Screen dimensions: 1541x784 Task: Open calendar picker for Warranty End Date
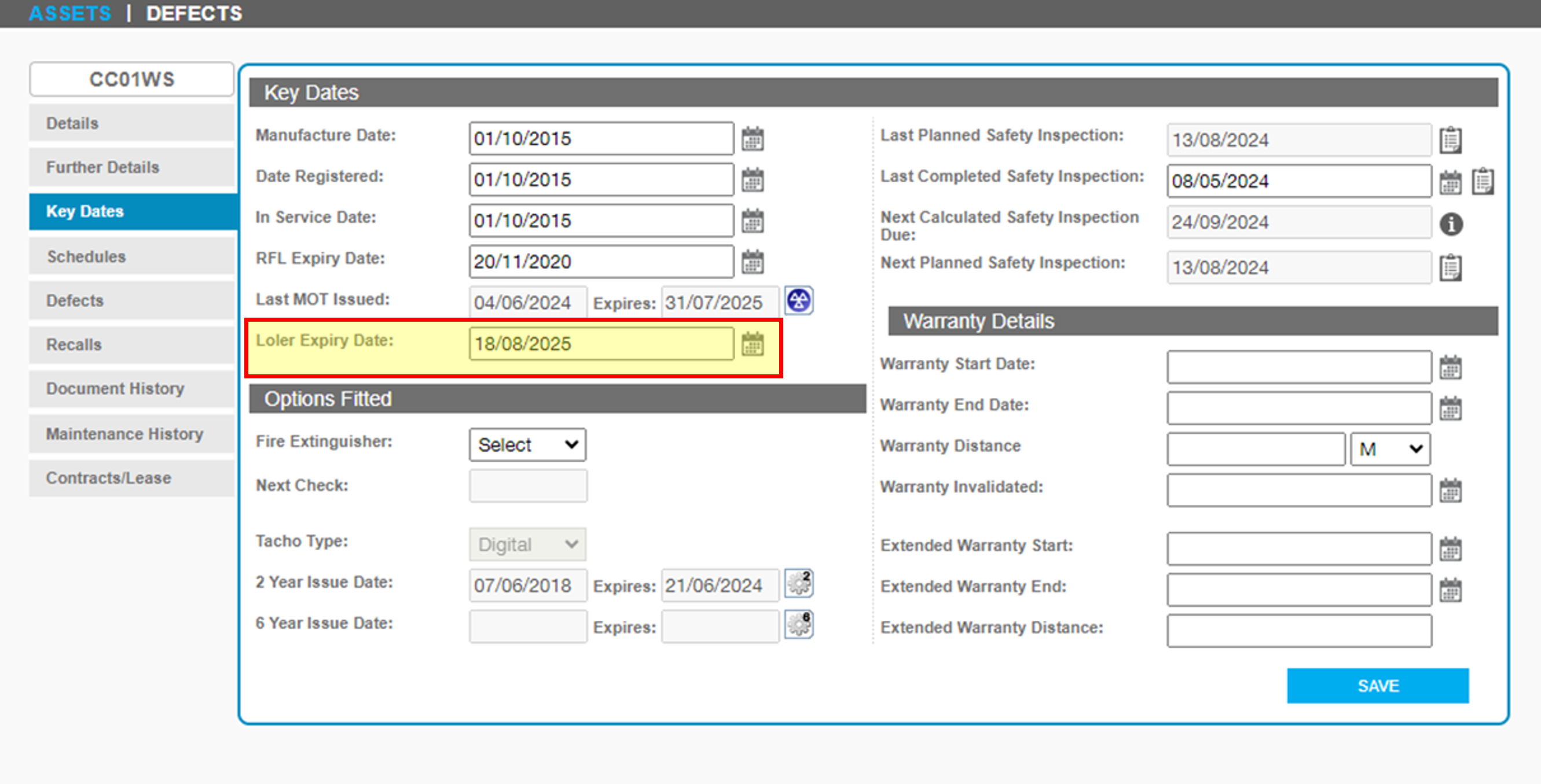1450,408
